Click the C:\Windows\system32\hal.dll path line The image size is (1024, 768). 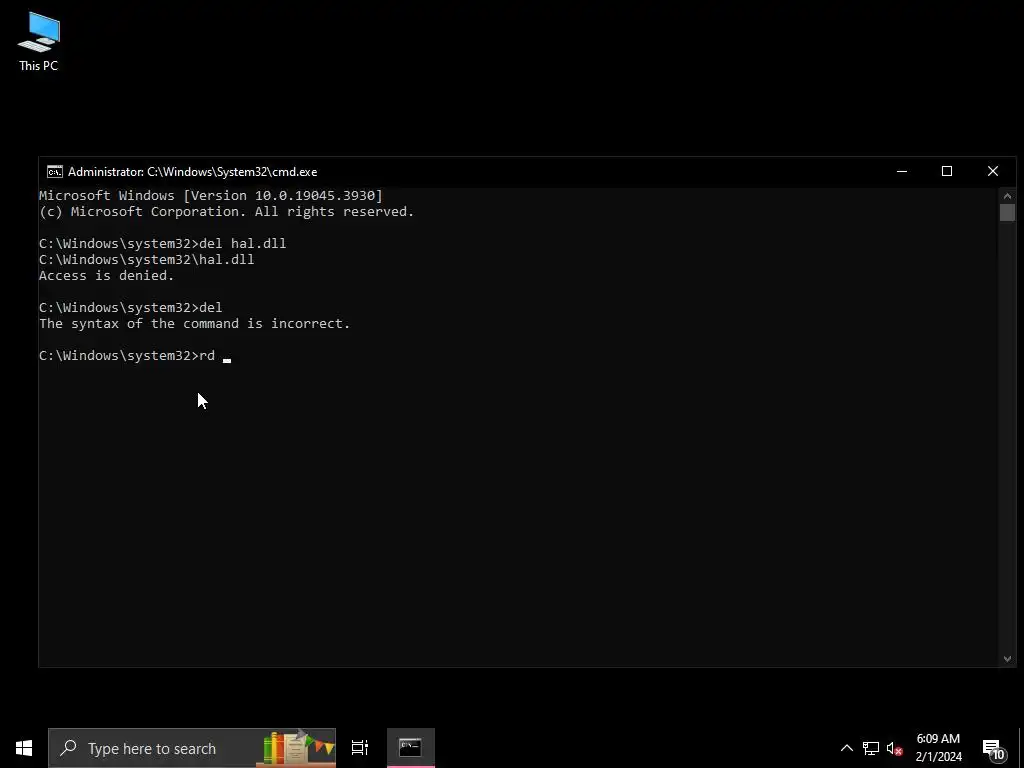[147, 260]
